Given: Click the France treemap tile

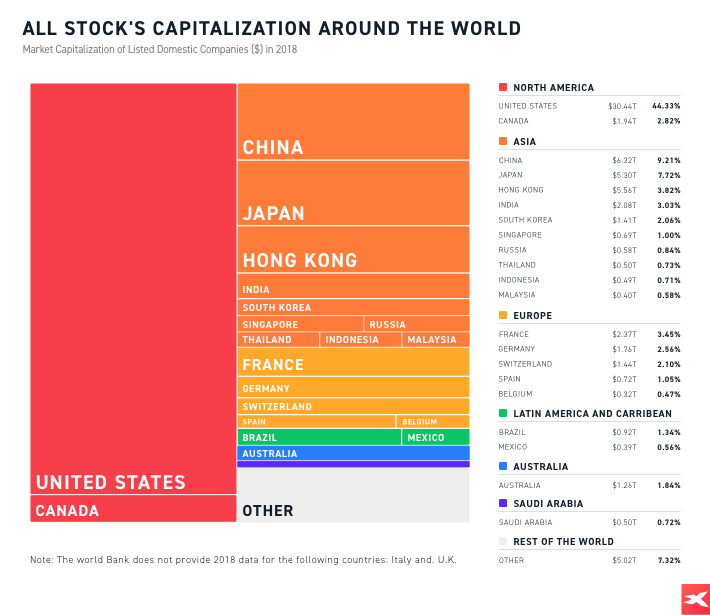Looking at the screenshot, I should point(353,362).
